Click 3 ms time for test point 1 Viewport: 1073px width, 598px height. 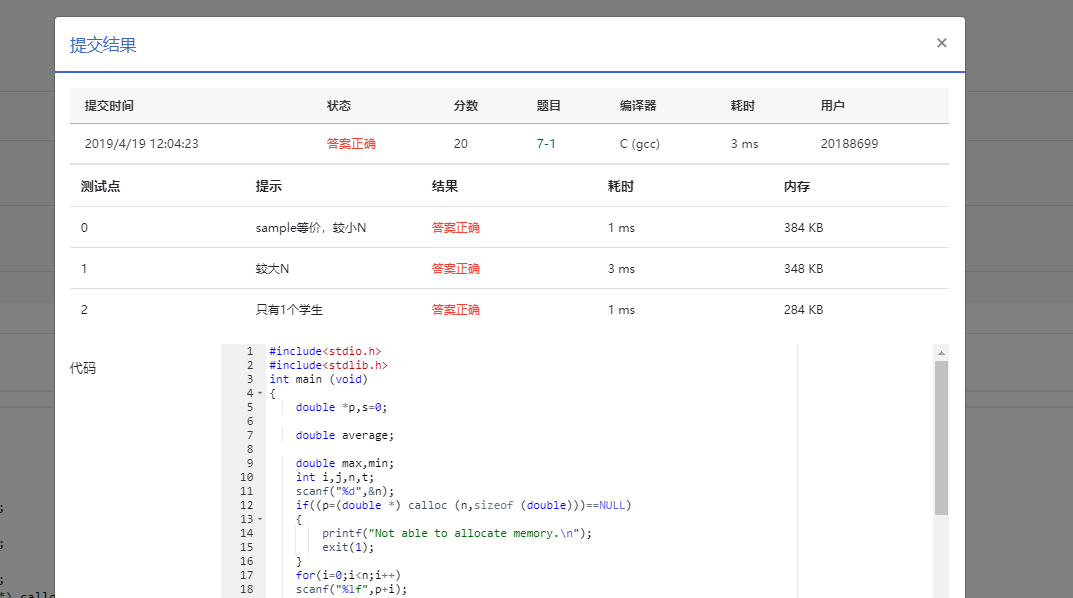(621, 269)
